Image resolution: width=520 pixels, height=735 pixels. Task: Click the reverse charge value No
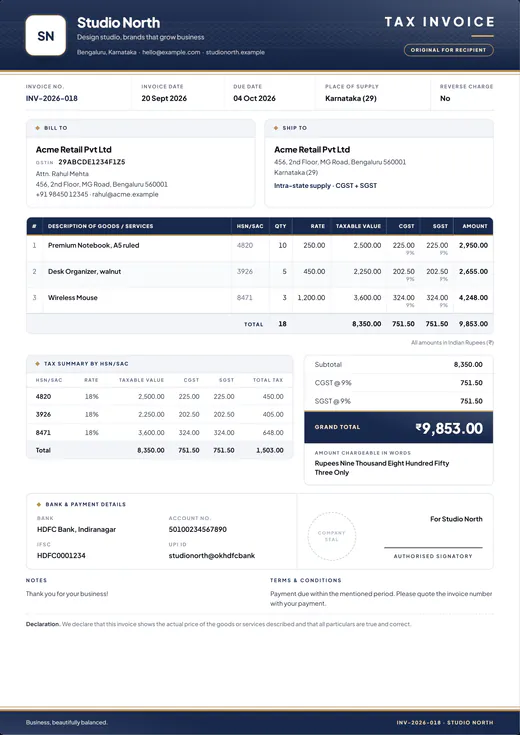[445, 98]
